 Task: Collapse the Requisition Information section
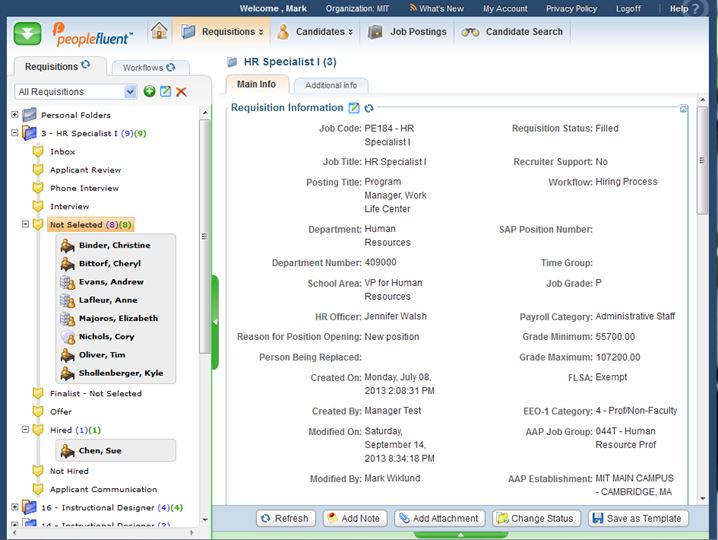point(683,108)
